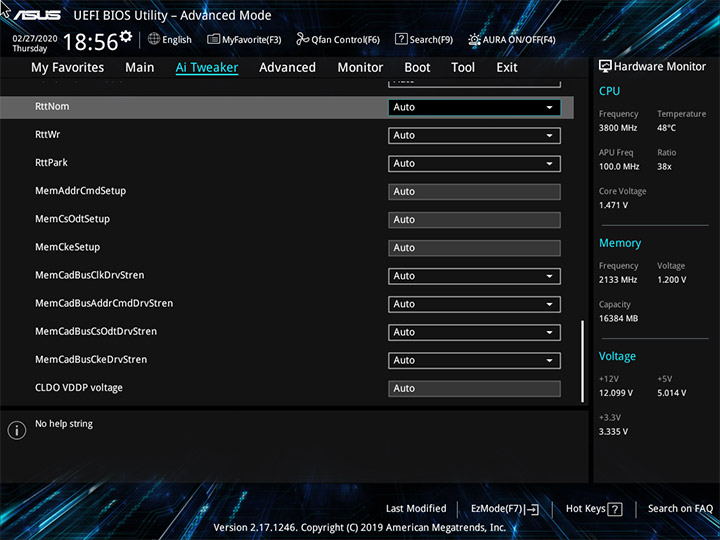
Task: Click the MemCsOdtSetup value field
Action: [x=474, y=219]
